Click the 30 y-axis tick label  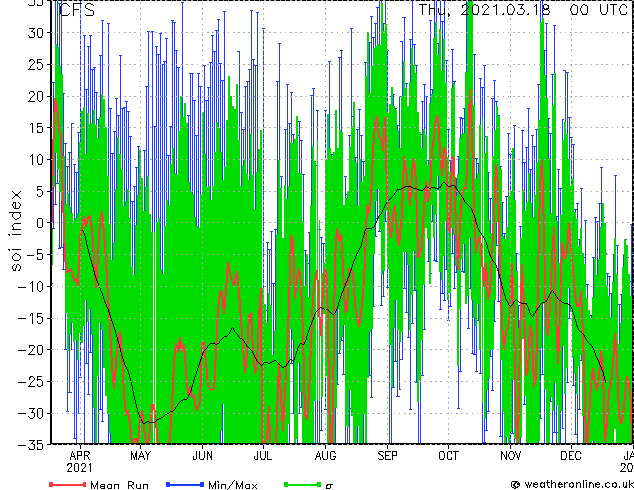click(36, 33)
